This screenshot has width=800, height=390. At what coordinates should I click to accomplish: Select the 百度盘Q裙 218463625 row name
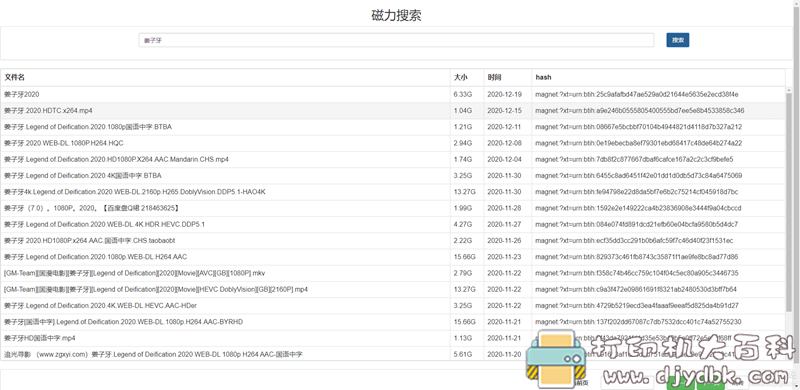pyautogui.click(x=92, y=208)
